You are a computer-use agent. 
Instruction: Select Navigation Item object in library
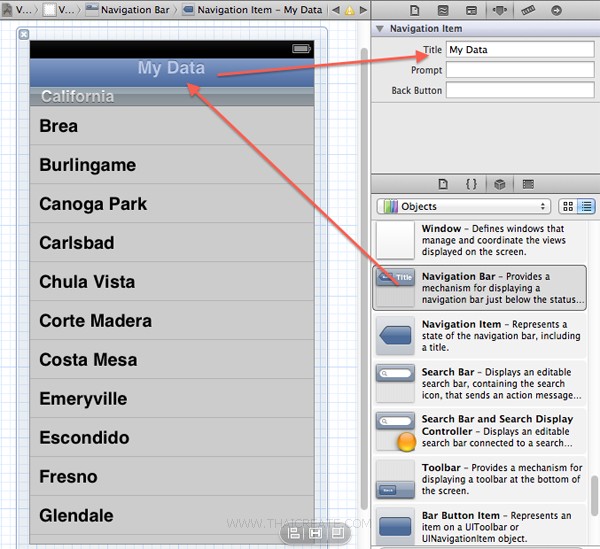click(479, 336)
